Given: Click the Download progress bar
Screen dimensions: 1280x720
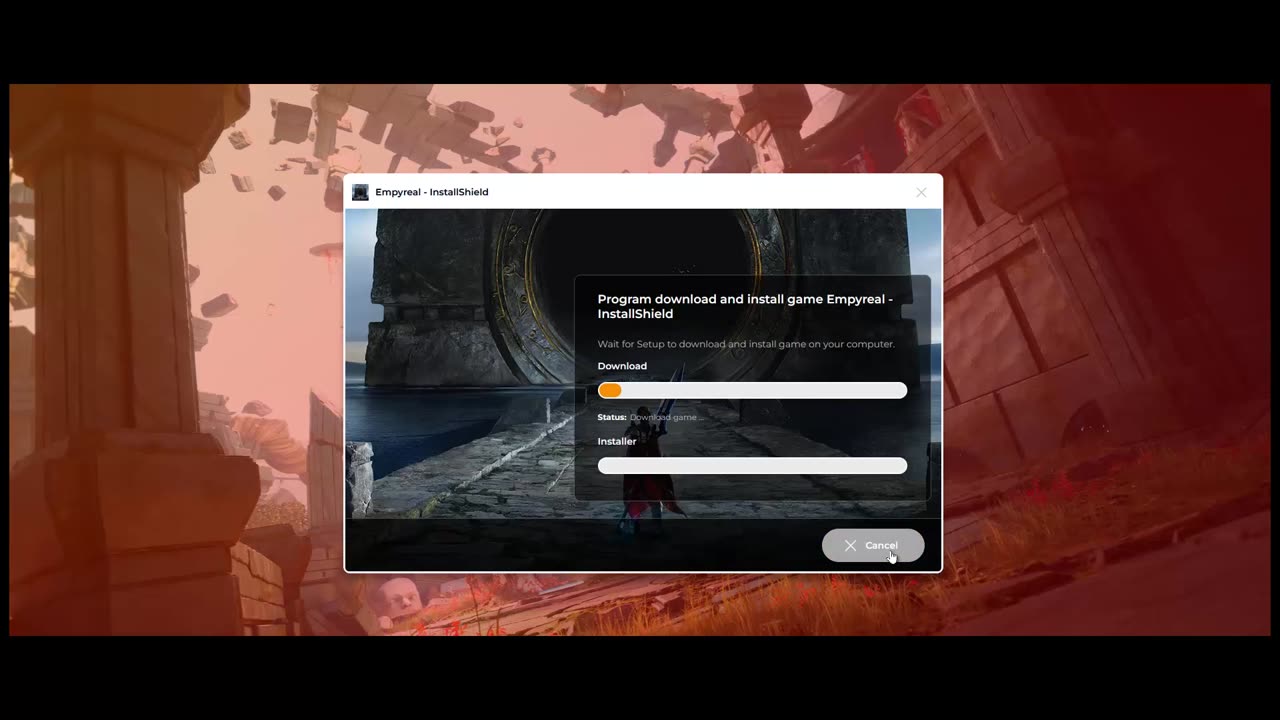Looking at the screenshot, I should click(x=752, y=391).
